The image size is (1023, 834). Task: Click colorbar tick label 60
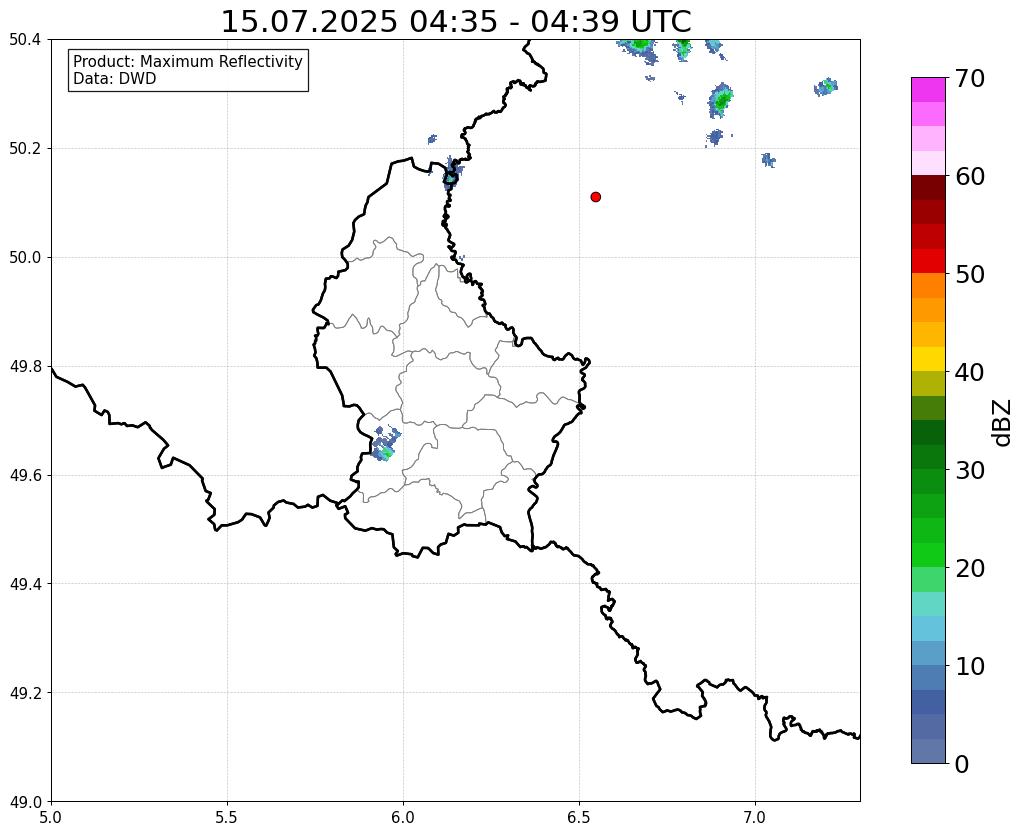click(970, 176)
